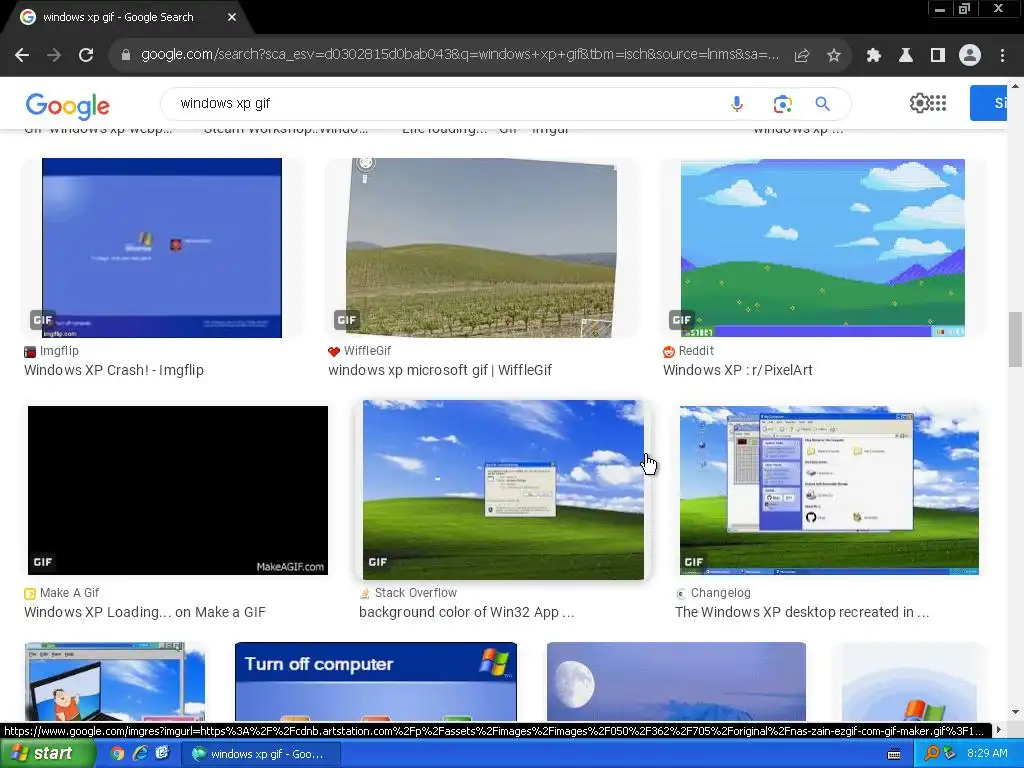Image resolution: width=1024 pixels, height=768 pixels.
Task: Click the Google search text field
Action: pyautogui.click(x=444, y=104)
